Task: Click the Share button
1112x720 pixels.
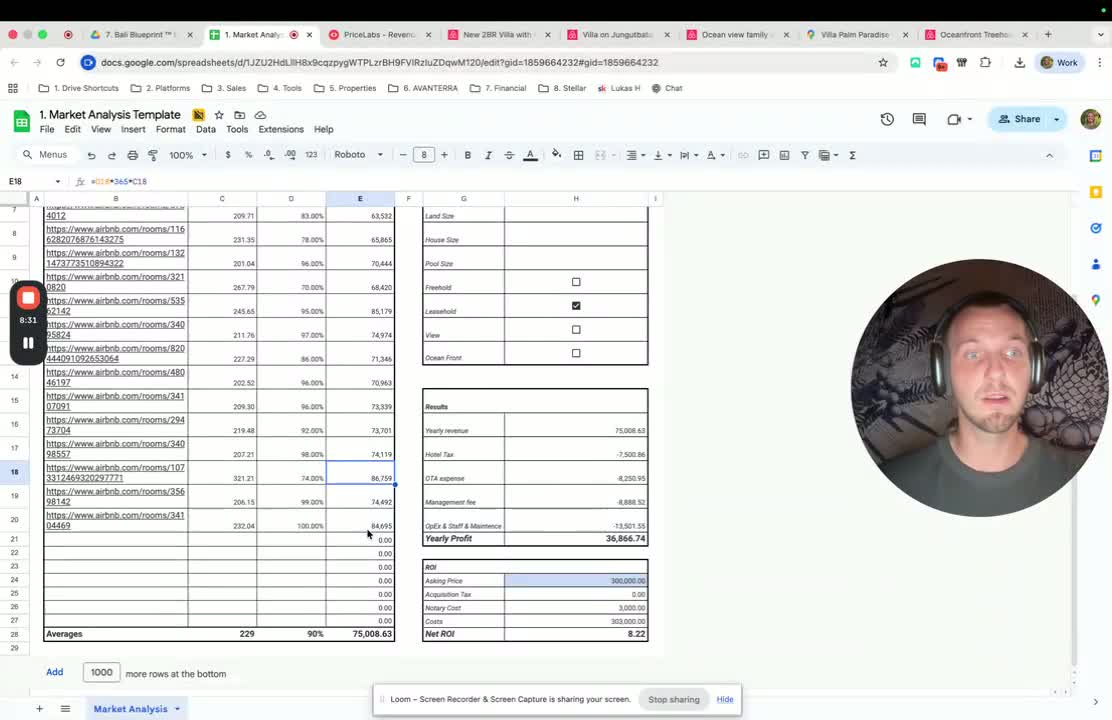Action: tap(1019, 119)
